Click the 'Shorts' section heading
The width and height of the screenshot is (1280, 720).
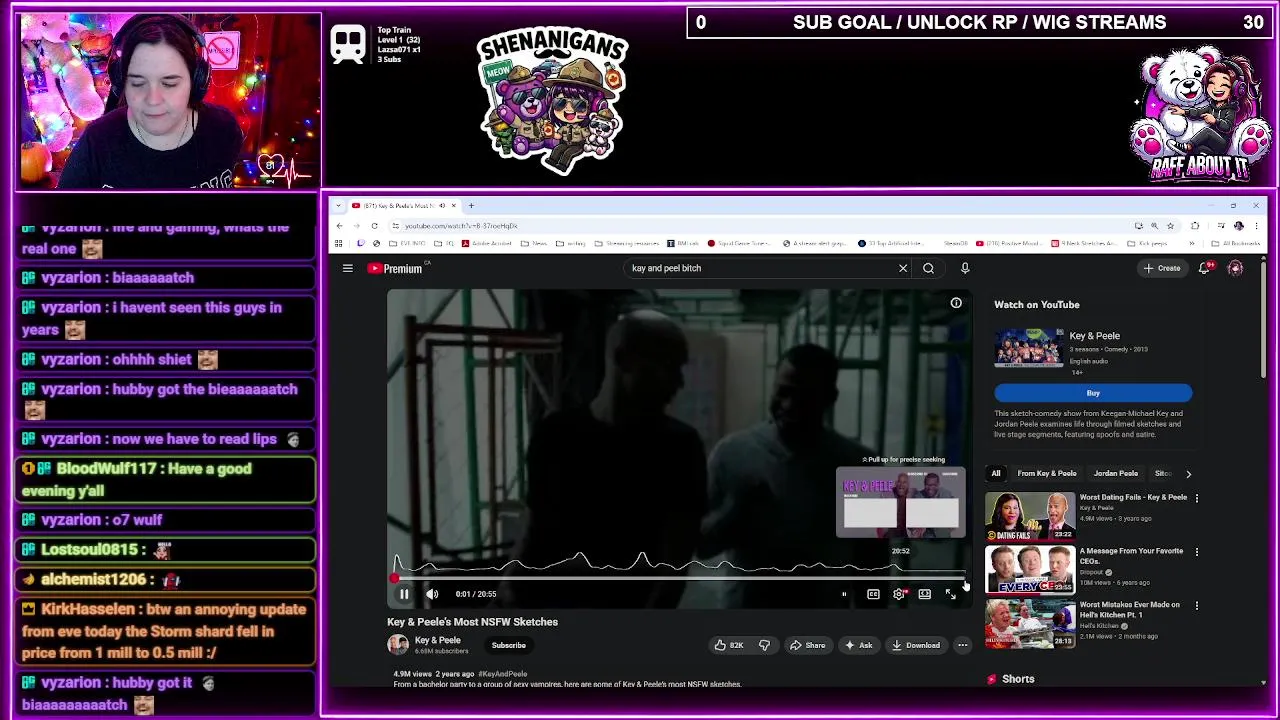pyautogui.click(x=1018, y=679)
